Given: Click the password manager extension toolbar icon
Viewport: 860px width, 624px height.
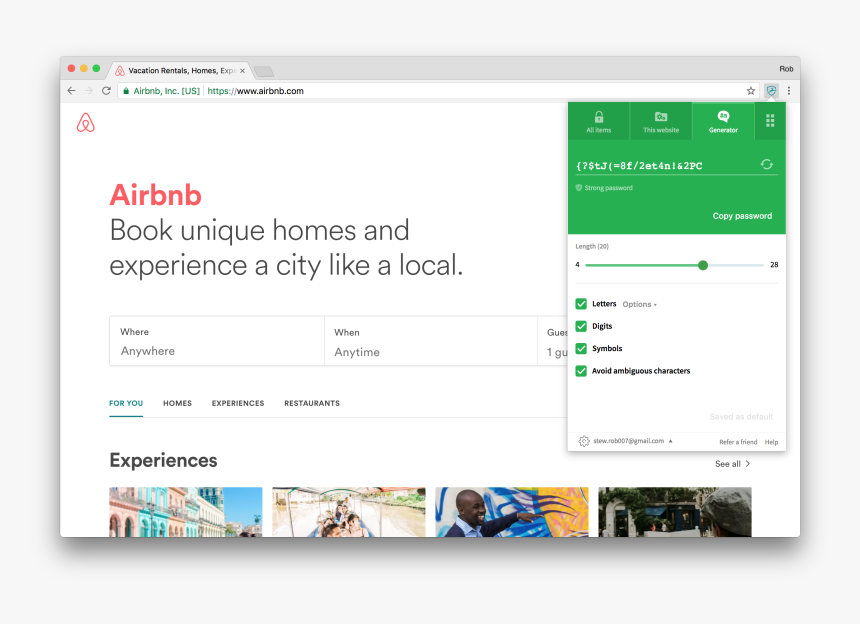Looking at the screenshot, I should pyautogui.click(x=771, y=91).
